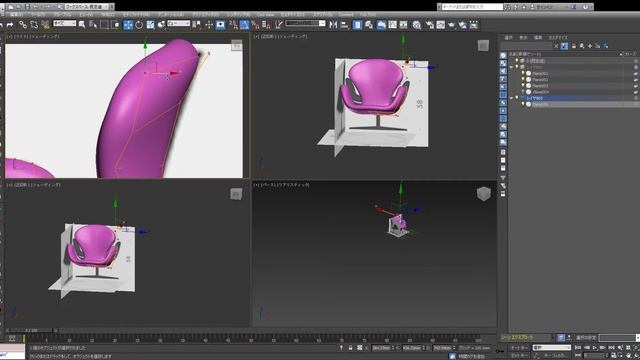Toggle visibility bulb for Plane003
640x360 pixels.
coord(523,86)
